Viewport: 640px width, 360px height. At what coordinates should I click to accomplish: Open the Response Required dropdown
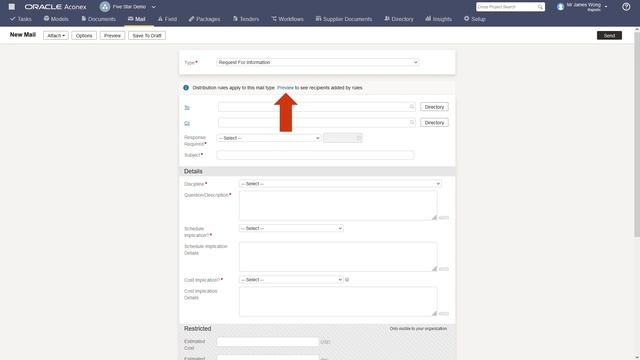coord(269,138)
